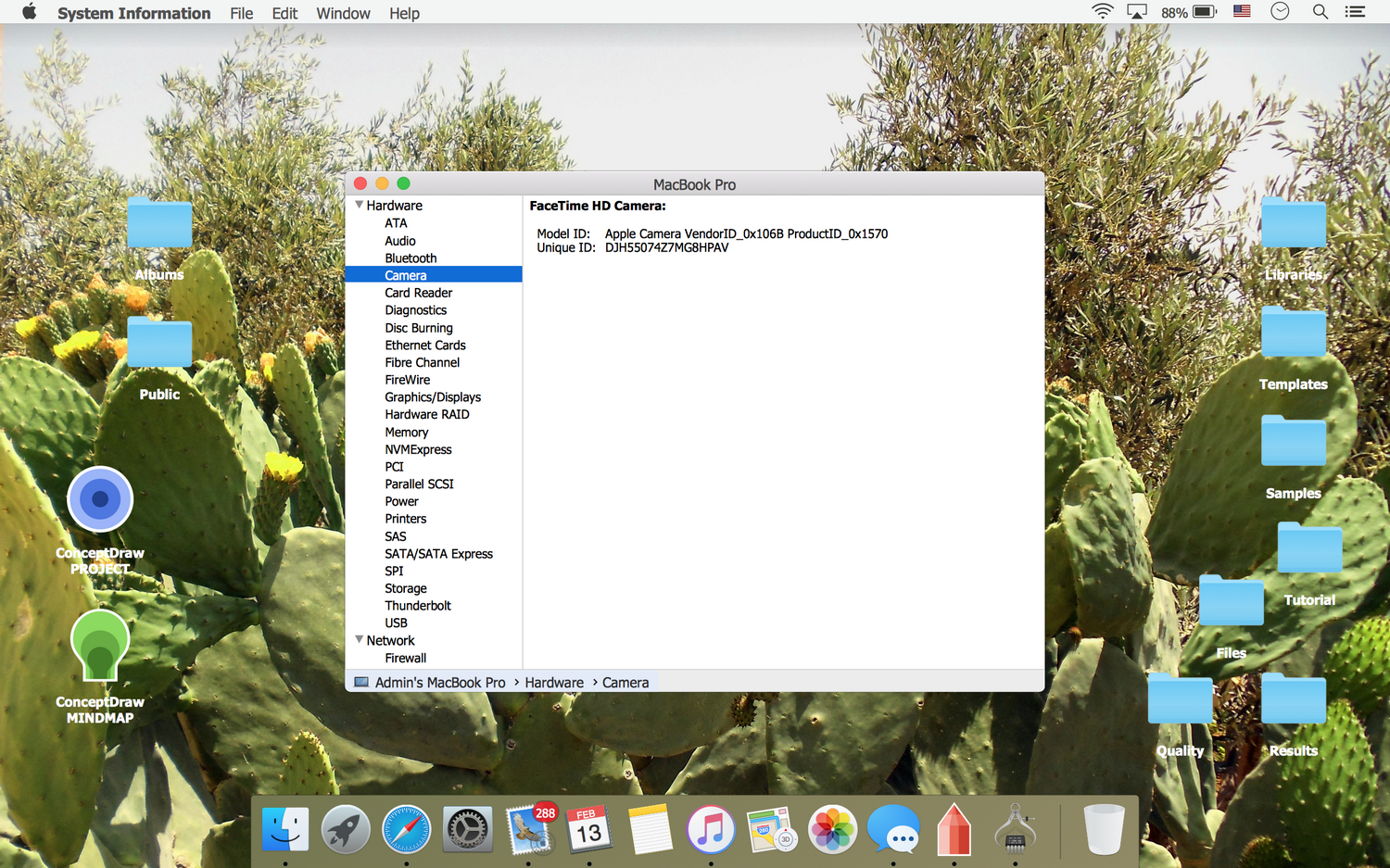Open iTunes from the Dock

711,829
